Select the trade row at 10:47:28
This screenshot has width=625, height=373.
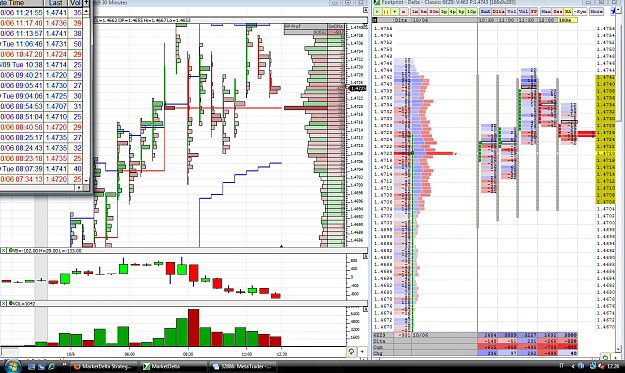click(41, 54)
